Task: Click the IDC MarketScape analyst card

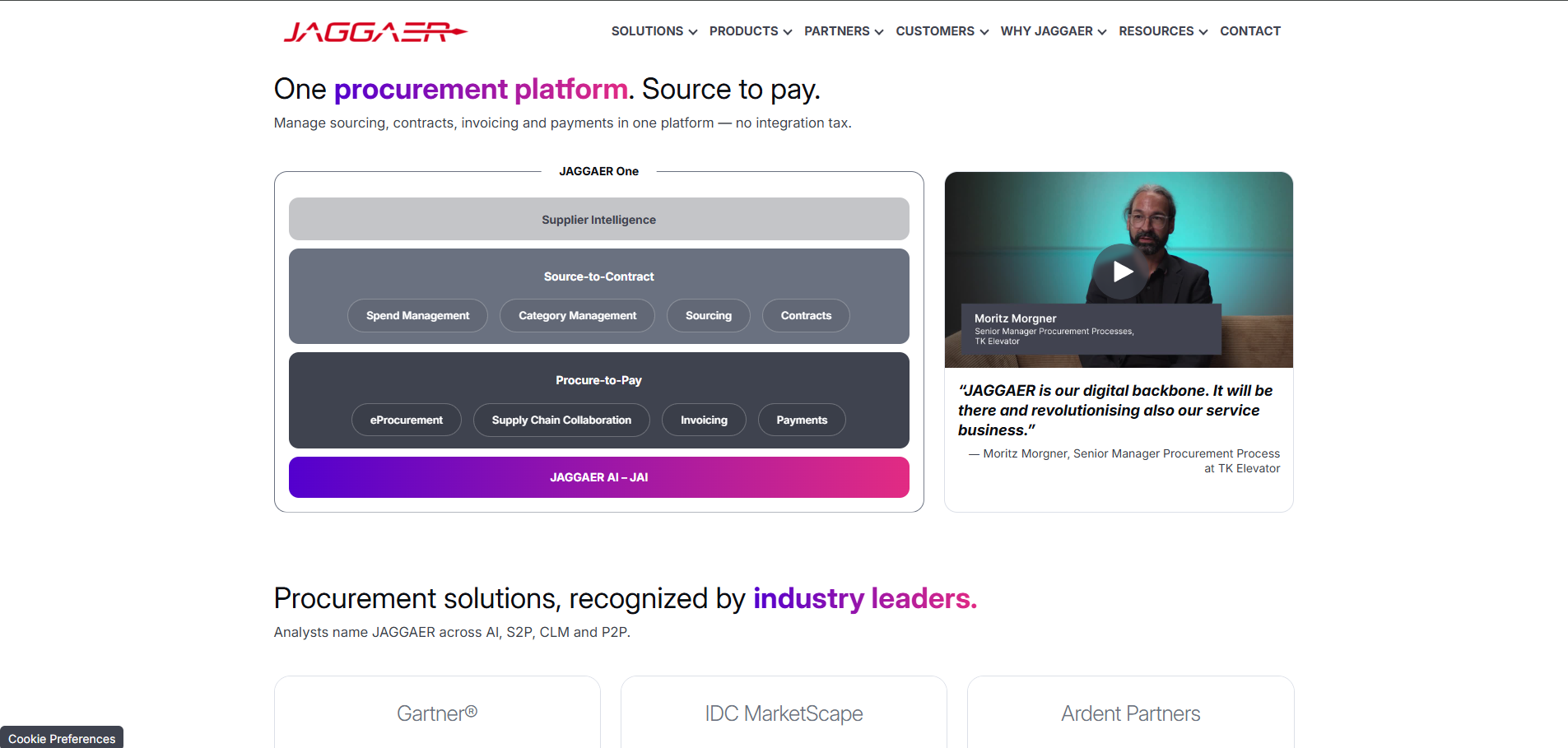Action: [784, 713]
